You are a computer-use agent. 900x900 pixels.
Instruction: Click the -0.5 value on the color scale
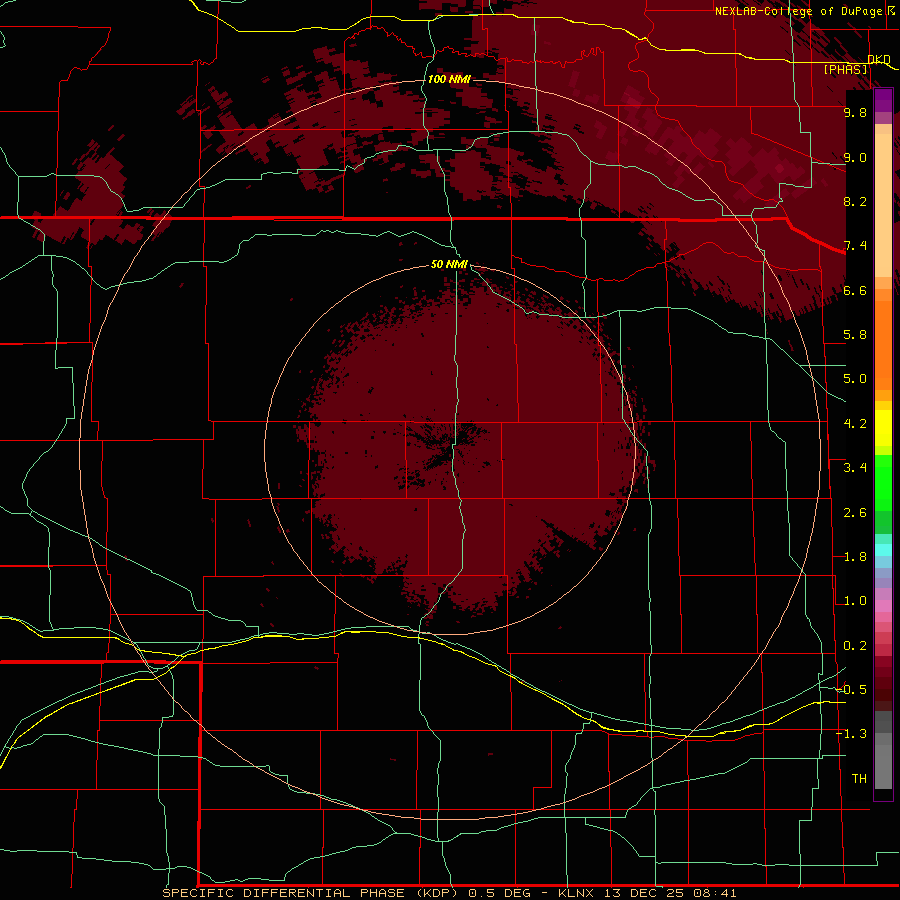[852, 690]
